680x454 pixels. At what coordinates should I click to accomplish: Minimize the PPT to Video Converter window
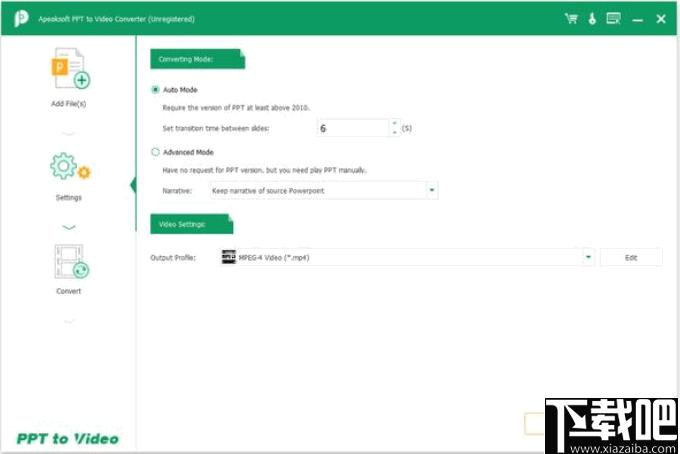638,20
